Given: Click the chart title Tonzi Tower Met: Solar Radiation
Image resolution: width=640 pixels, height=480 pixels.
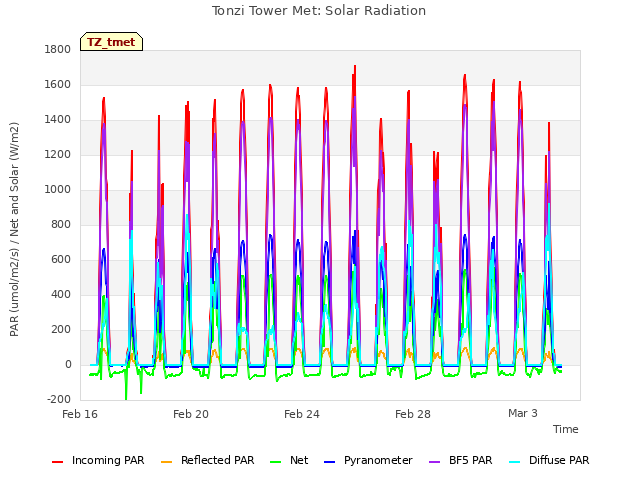Looking at the screenshot, I should click(x=319, y=11).
